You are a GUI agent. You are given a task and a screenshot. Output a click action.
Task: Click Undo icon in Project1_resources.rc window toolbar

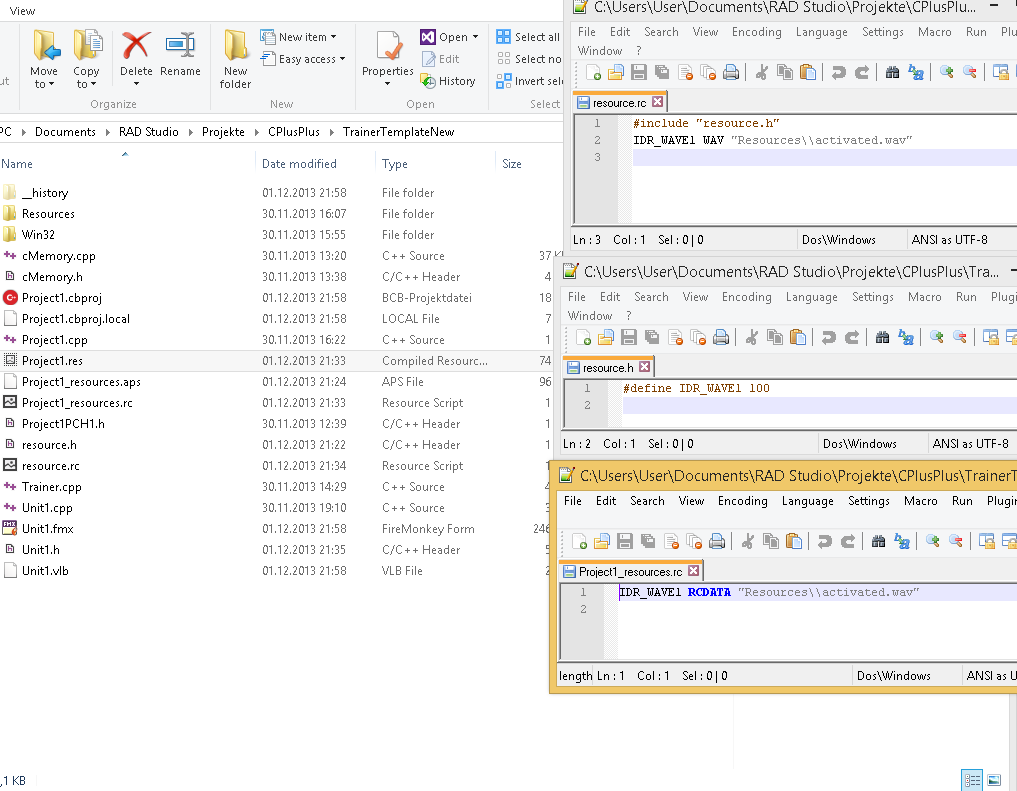pos(824,541)
